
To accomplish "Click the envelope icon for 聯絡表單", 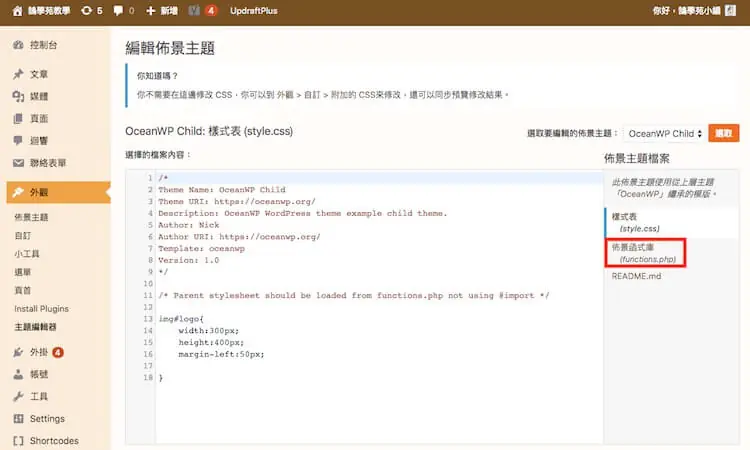I will 18,163.
